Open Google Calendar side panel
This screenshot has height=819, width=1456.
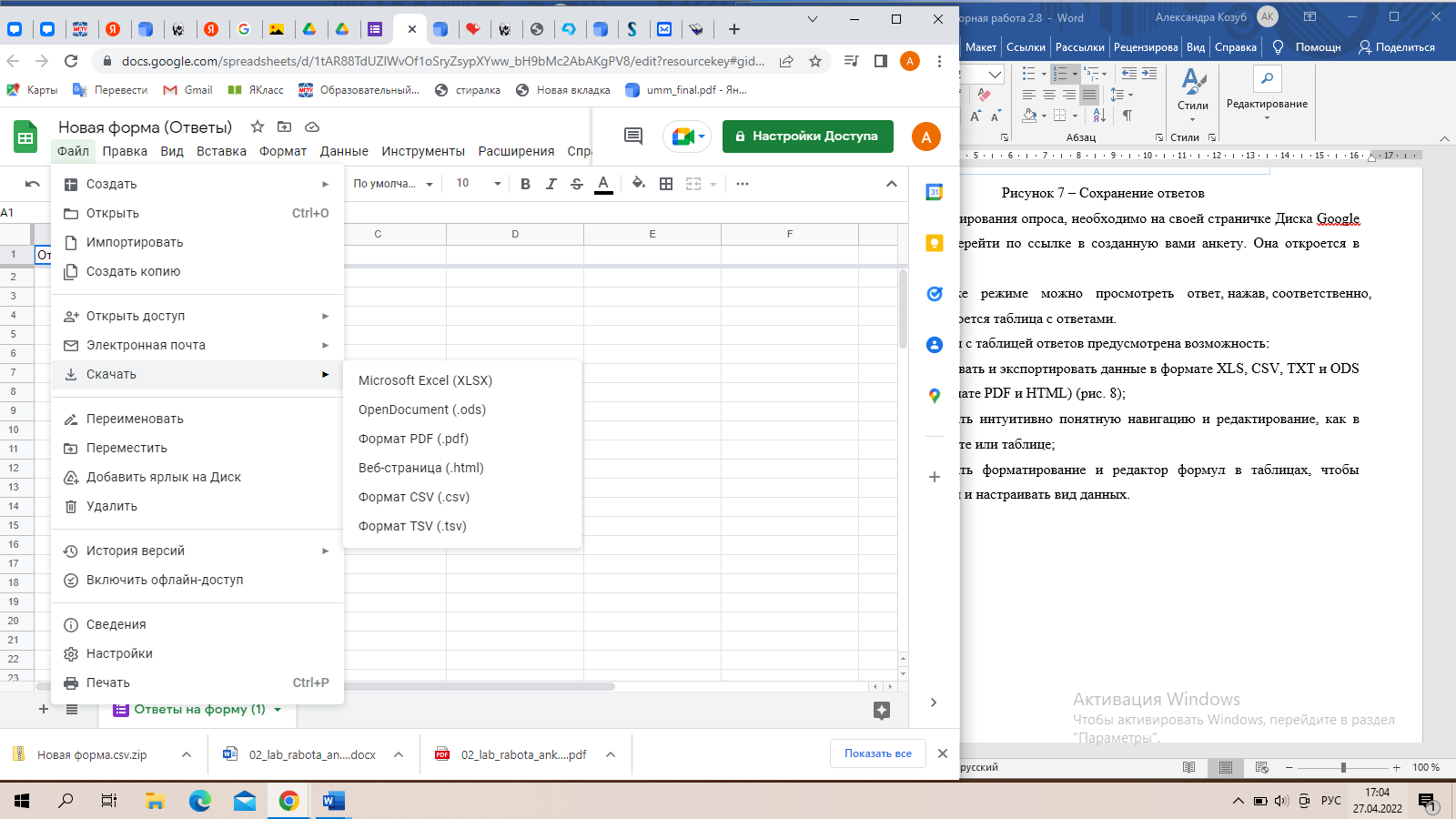point(934,192)
